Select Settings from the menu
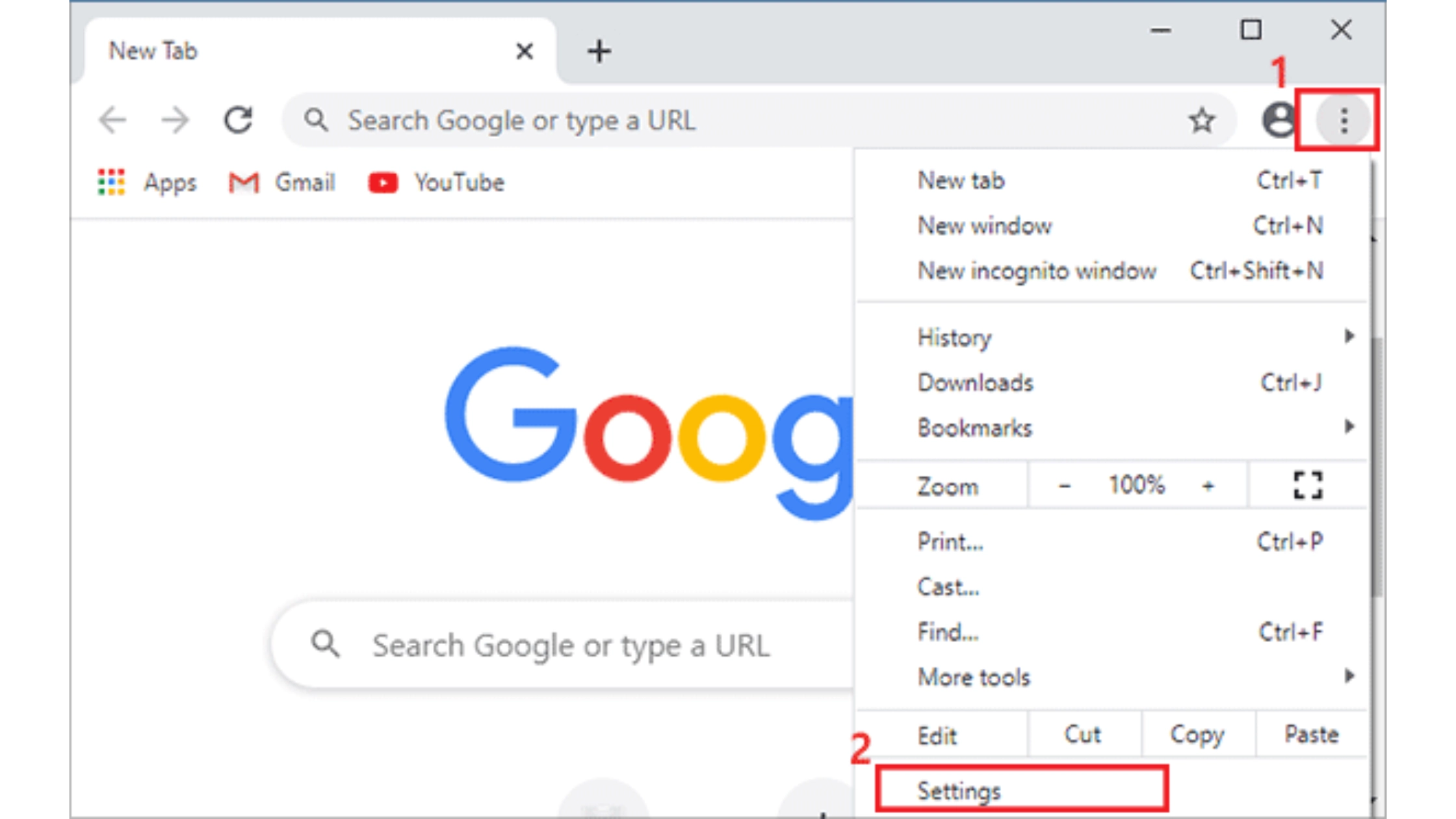 point(959,790)
